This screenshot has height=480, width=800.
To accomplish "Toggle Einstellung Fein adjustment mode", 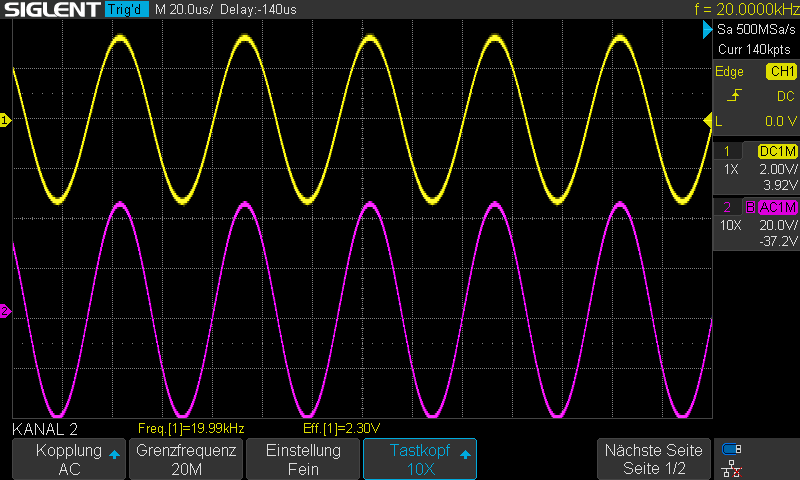I will 302,459.
